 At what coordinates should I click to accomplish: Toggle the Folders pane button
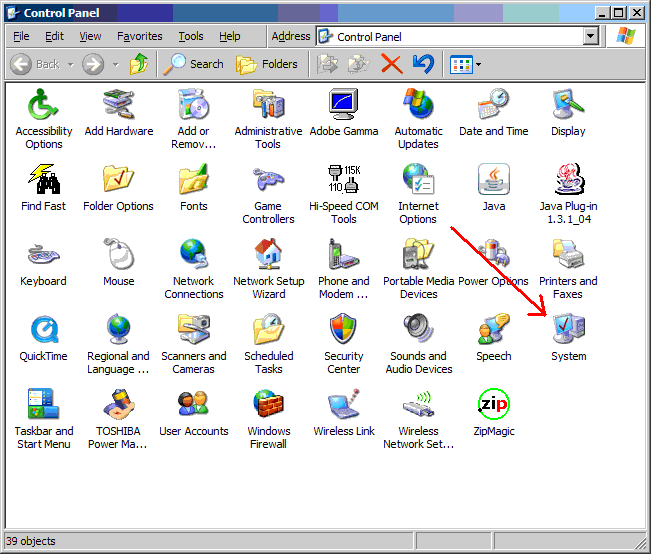click(x=267, y=64)
